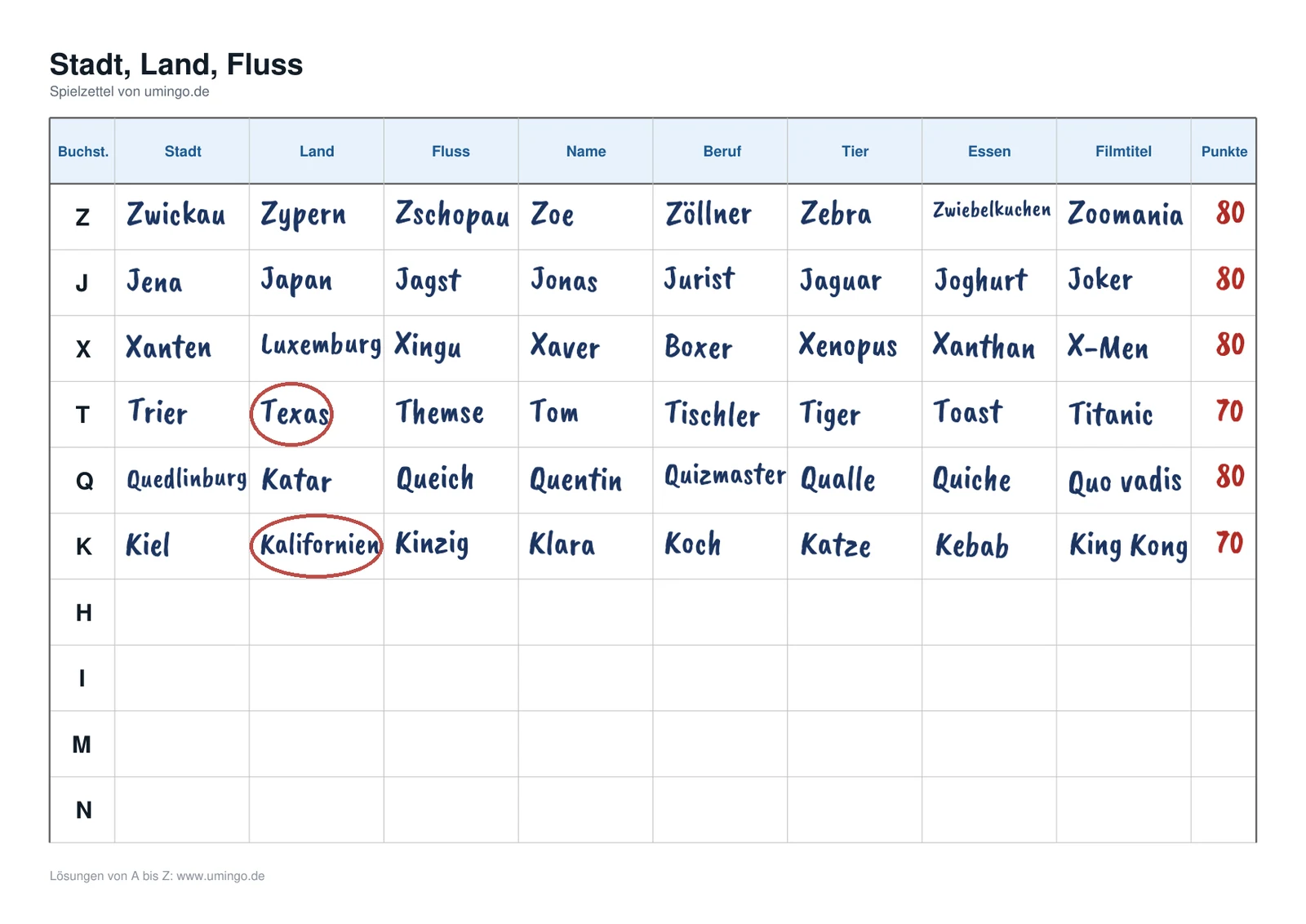Screen dimensions: 1306x924
Task: Select the Zwiebelkuchen entry
Action: (992, 210)
